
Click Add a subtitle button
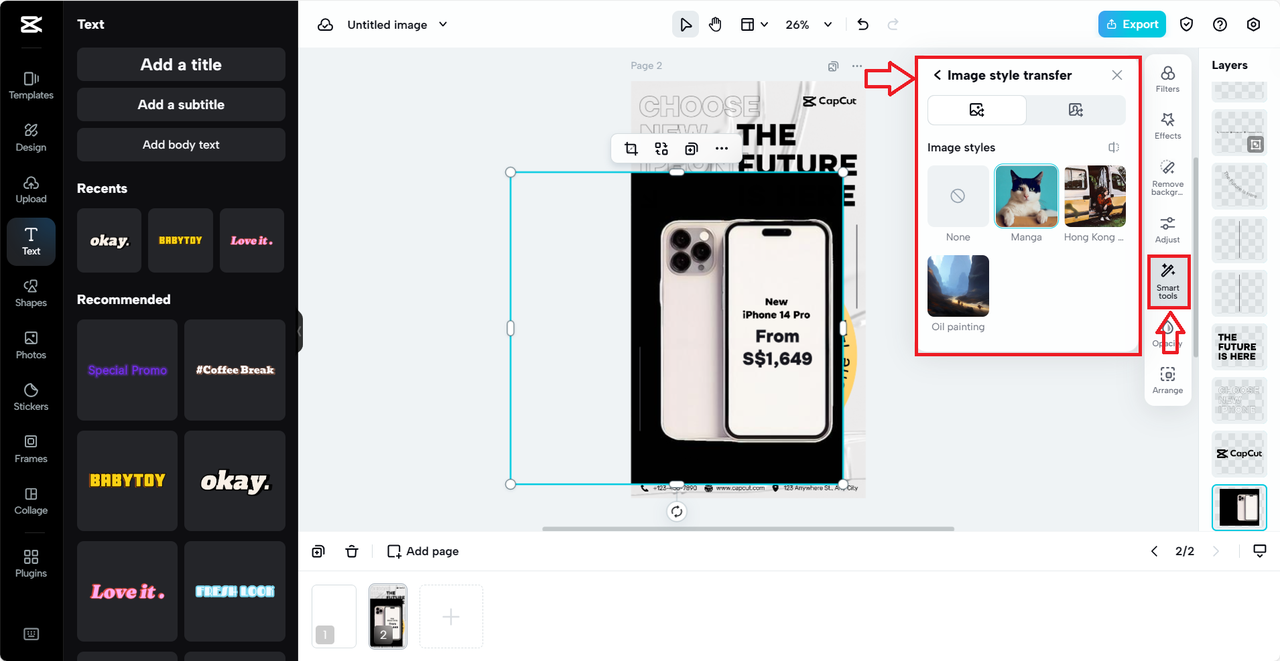pyautogui.click(x=181, y=104)
